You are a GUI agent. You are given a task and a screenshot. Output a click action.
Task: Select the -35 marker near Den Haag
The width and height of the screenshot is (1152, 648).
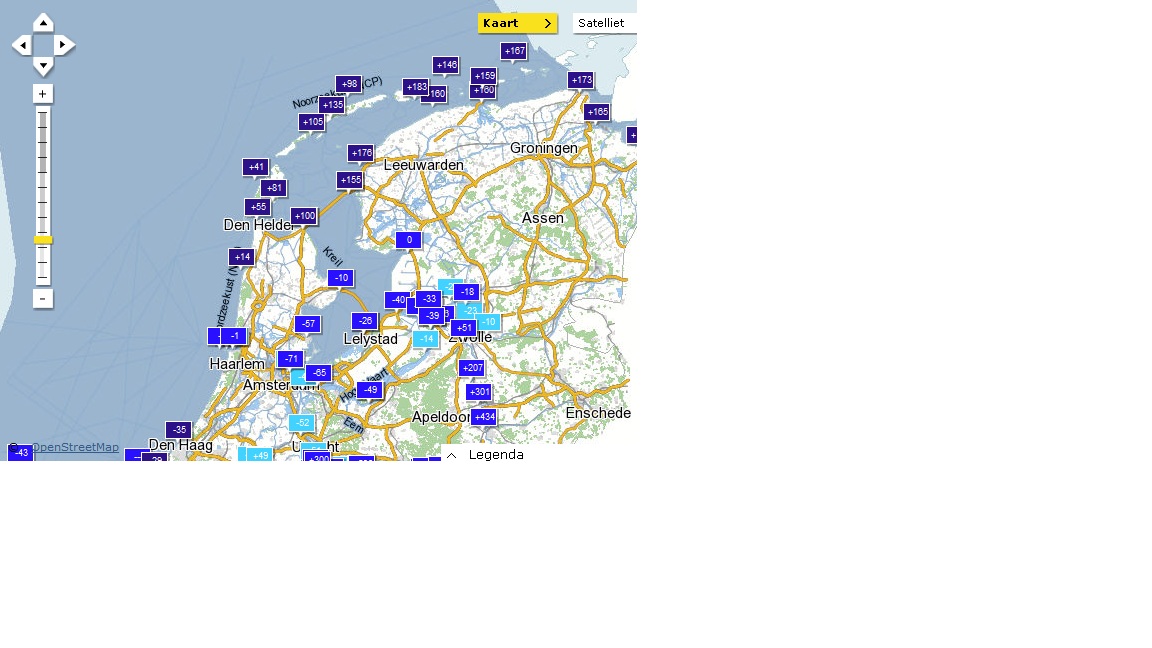(x=178, y=430)
